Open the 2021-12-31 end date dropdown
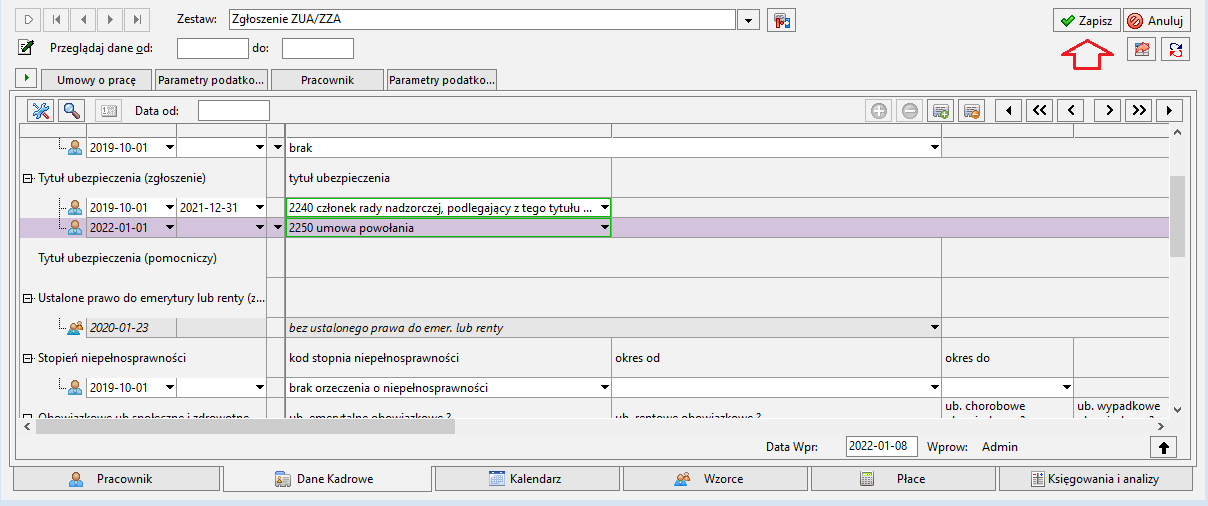The image size is (1208, 506). click(x=260, y=208)
